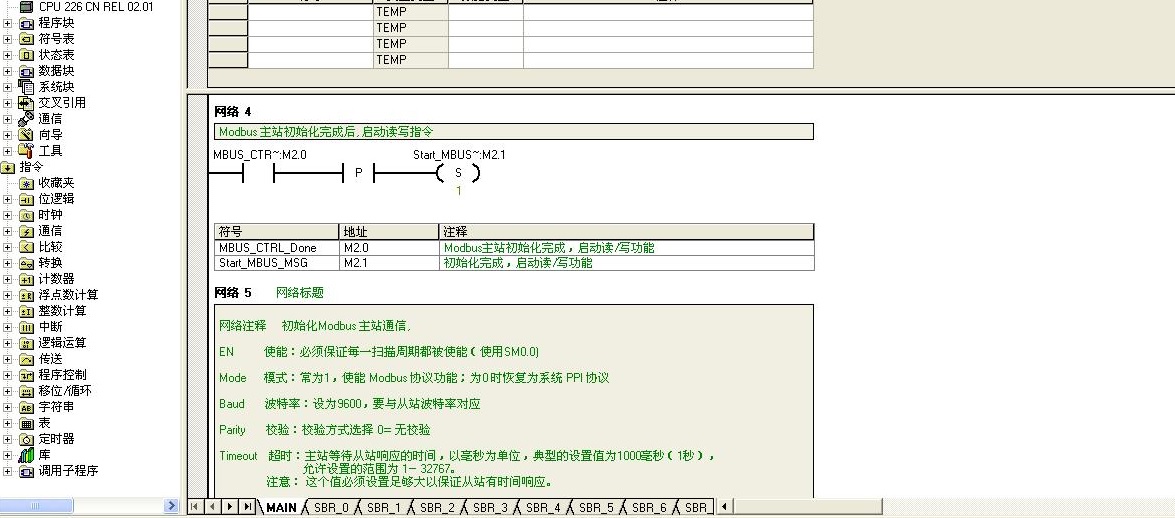Screen dimensions: 1175x518
Task: Expand the 表 table instructions folder
Action: (7, 423)
